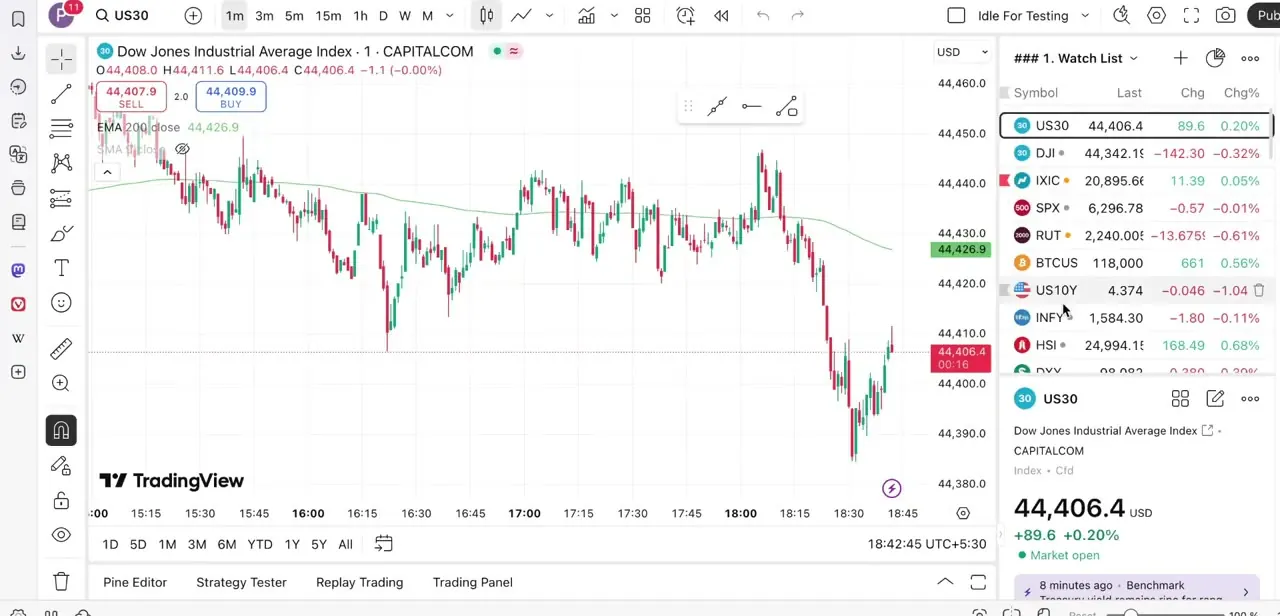Viewport: 1280px width, 616px height.
Task: Click the compare or add symbol plus icon
Action: click(193, 15)
